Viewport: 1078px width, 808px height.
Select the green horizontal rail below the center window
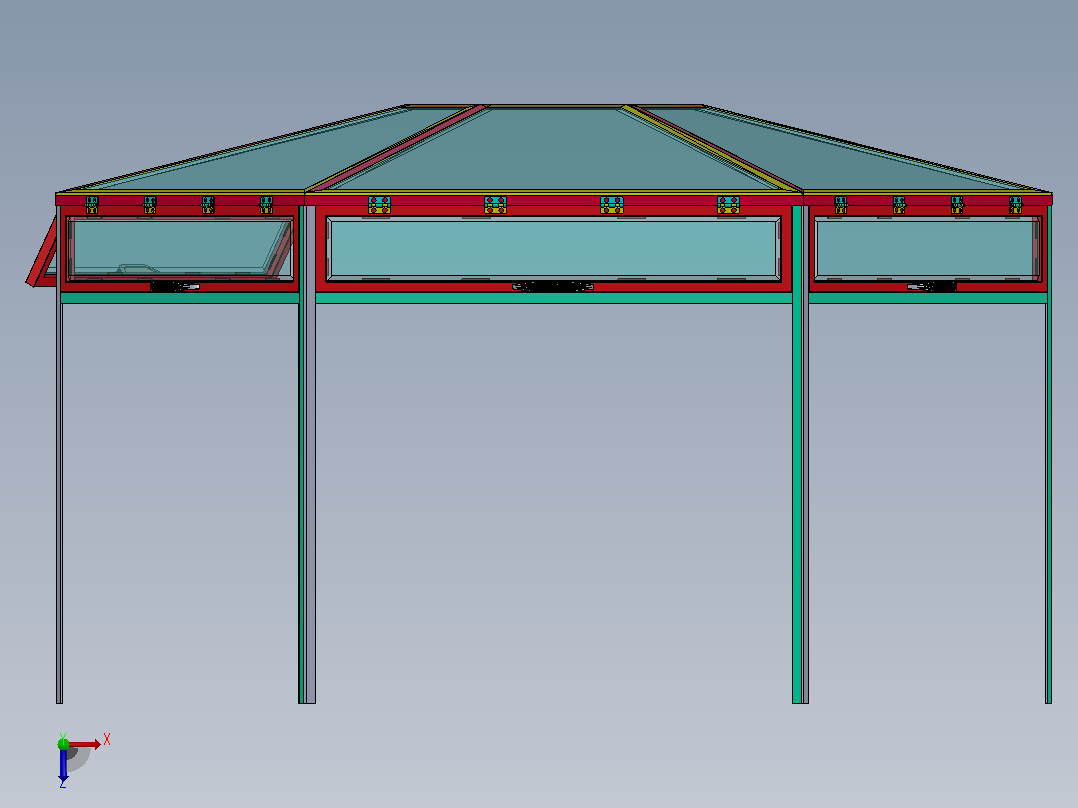553,298
